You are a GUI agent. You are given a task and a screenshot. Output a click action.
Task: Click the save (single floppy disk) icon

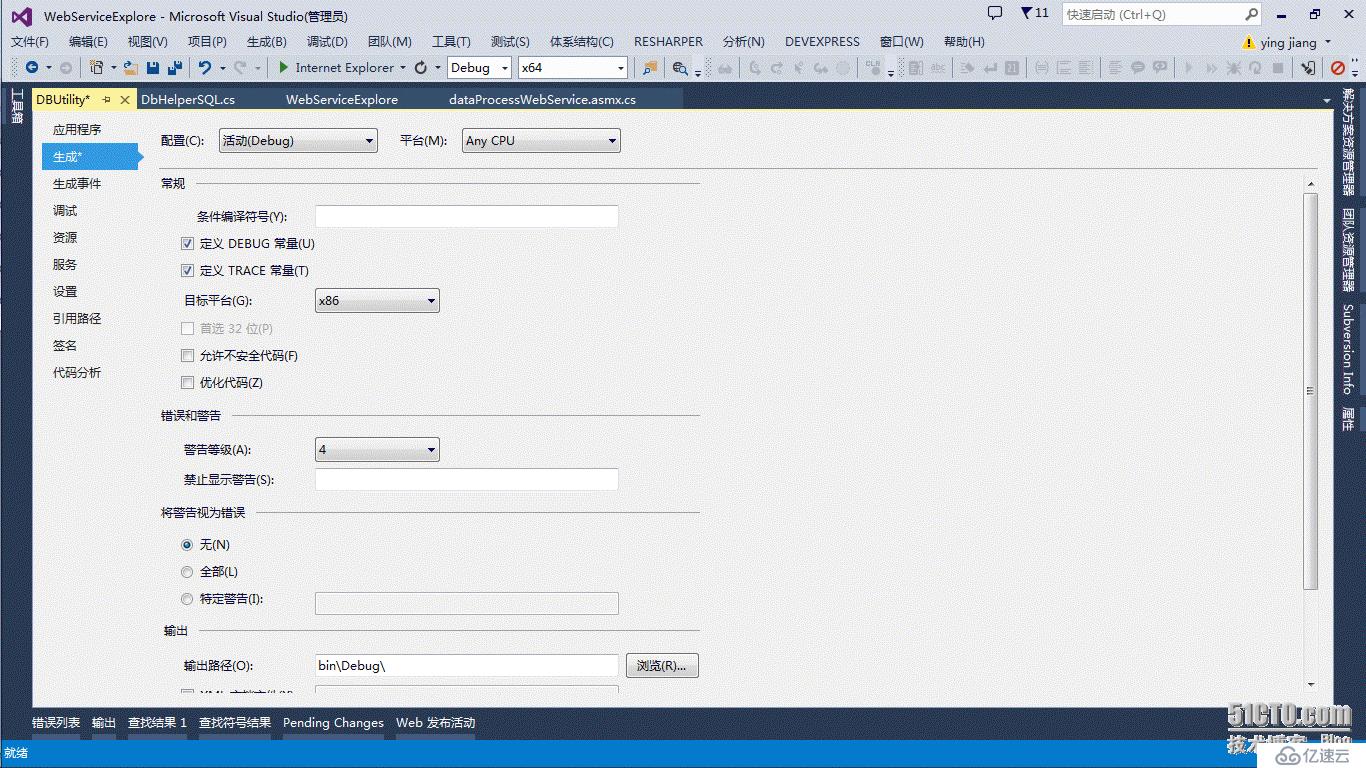[153, 68]
